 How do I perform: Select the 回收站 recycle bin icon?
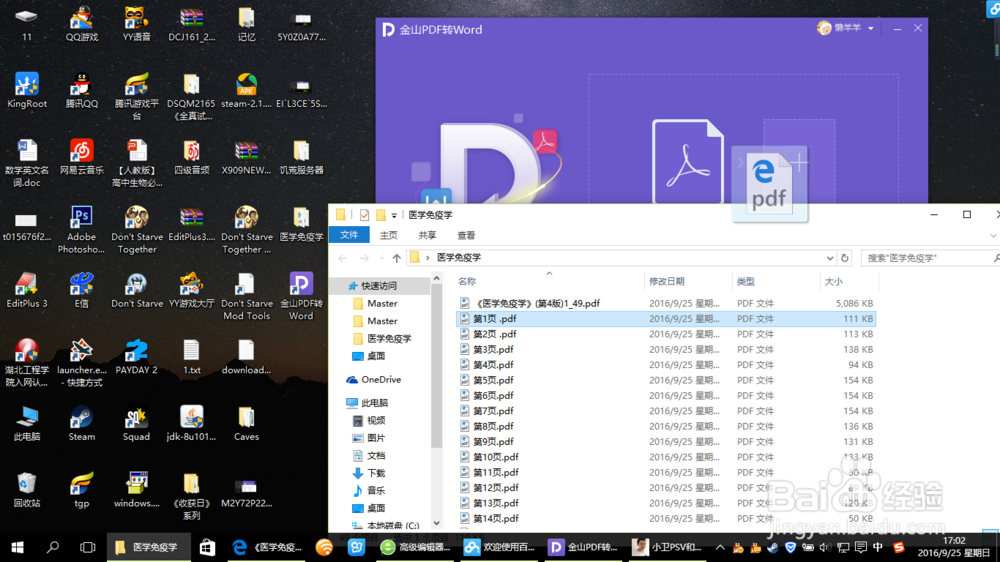coord(26,490)
